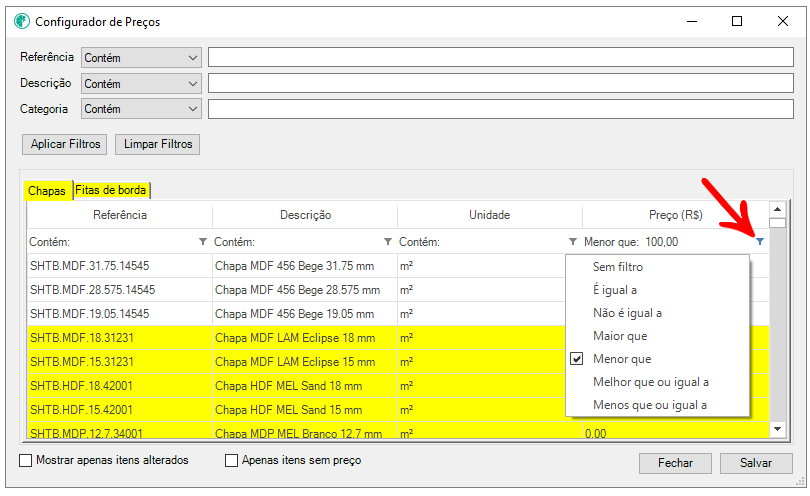The height and width of the screenshot is (496, 810).
Task: Click the app logo icon in title bar
Action: 21,21
